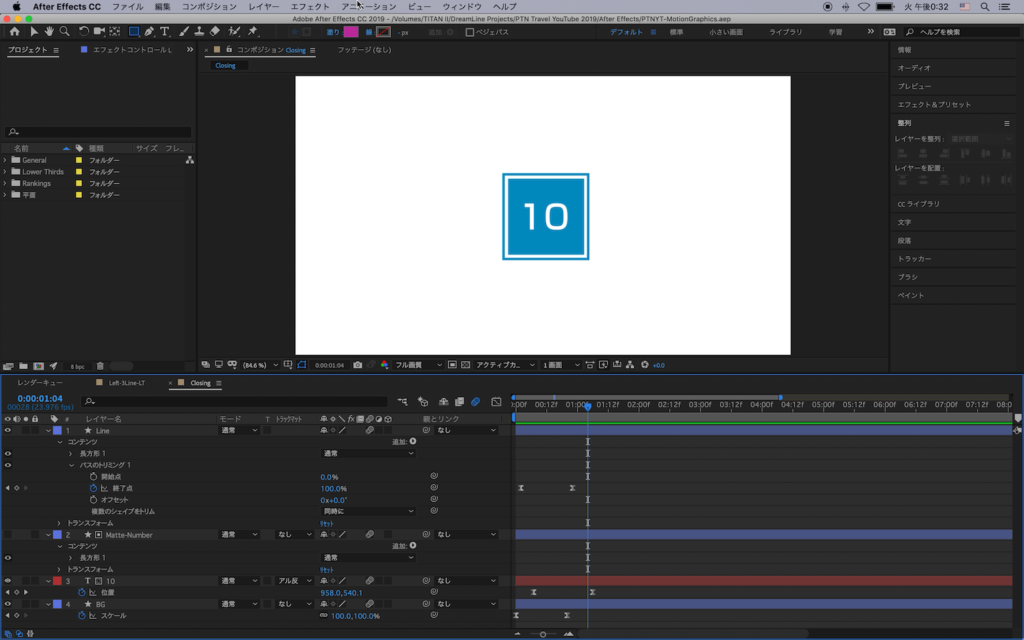Open the エフェクト＆プリセット panel
Viewport: 1024px width, 640px height.
click(x=934, y=105)
